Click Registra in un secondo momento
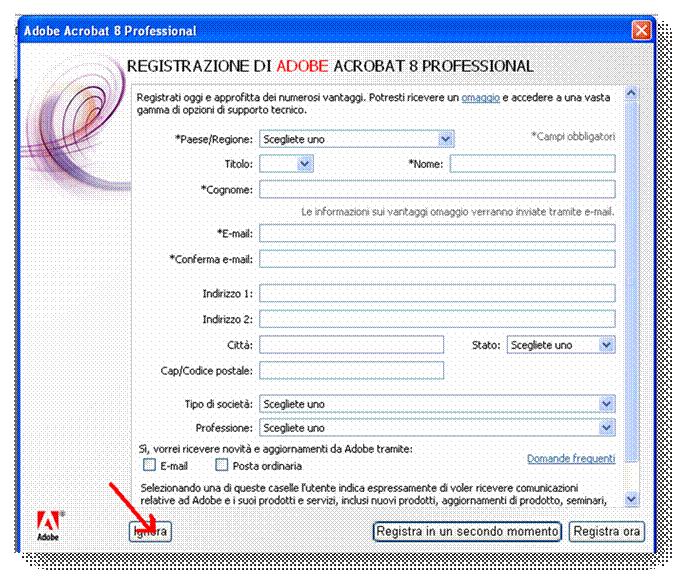Viewport: 692px width, 586px height. point(467,532)
